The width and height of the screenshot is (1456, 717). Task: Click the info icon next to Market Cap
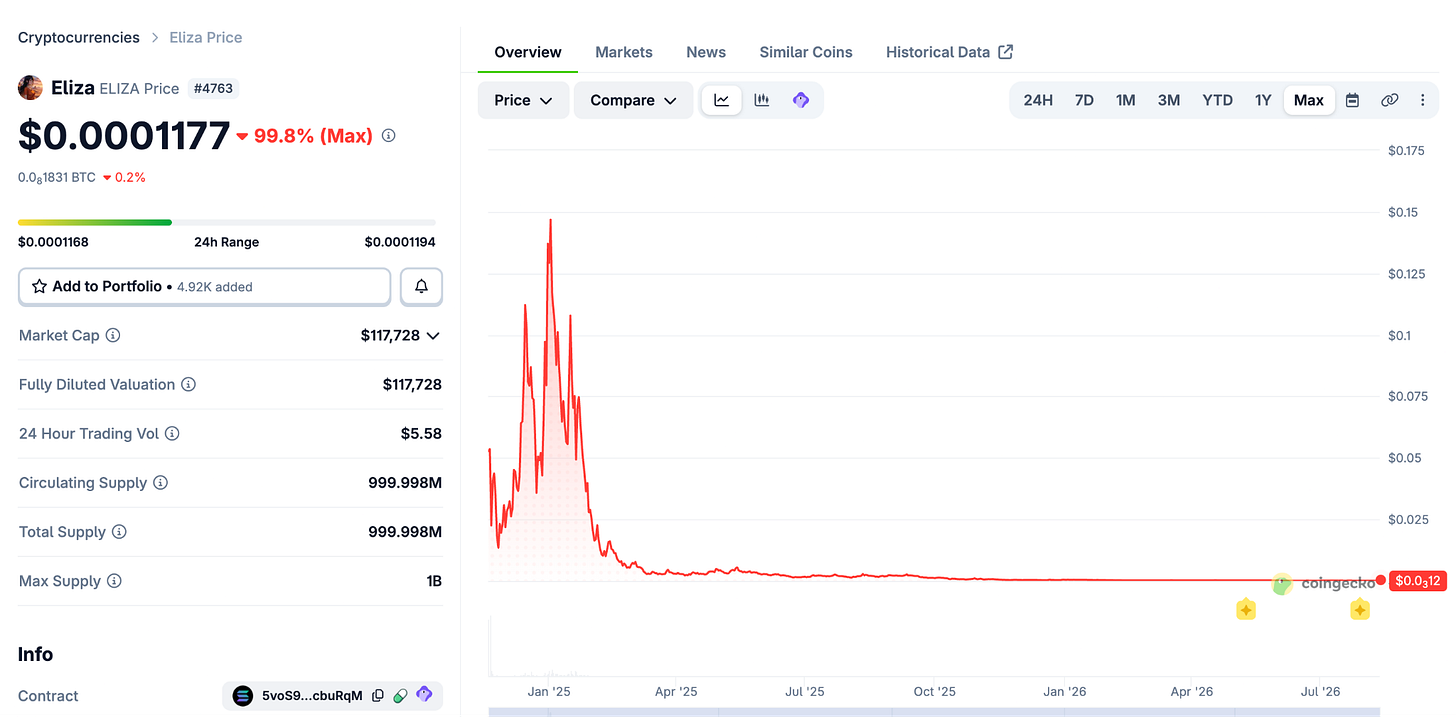click(x=113, y=335)
